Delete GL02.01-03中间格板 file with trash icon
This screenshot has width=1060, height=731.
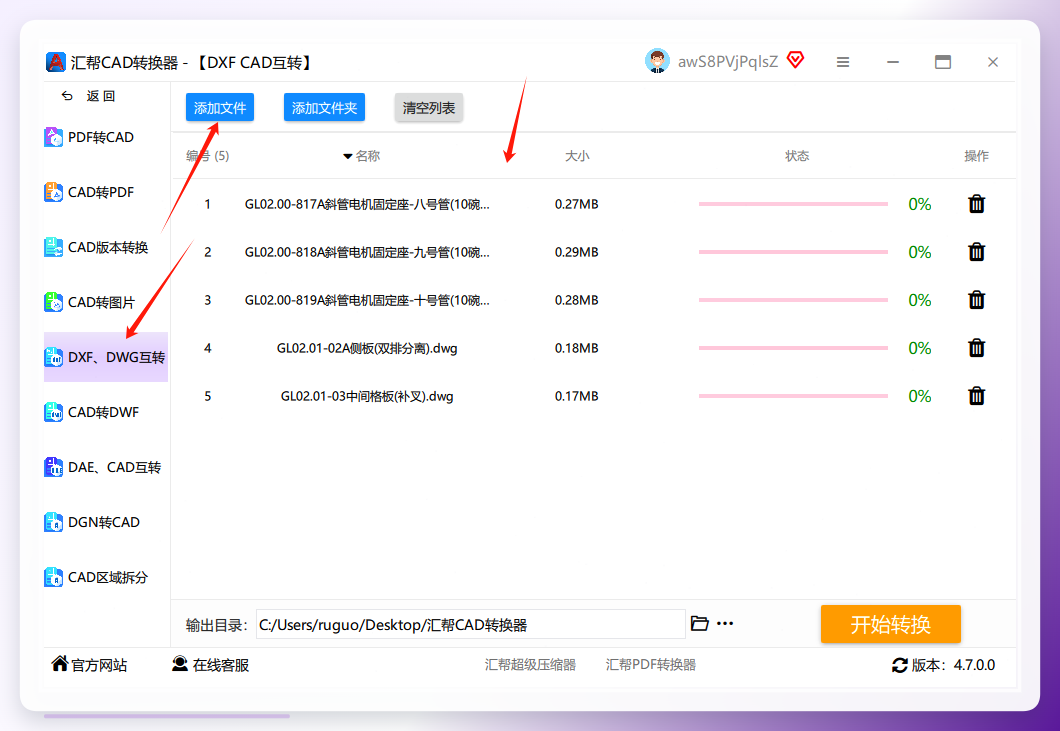click(x=976, y=396)
